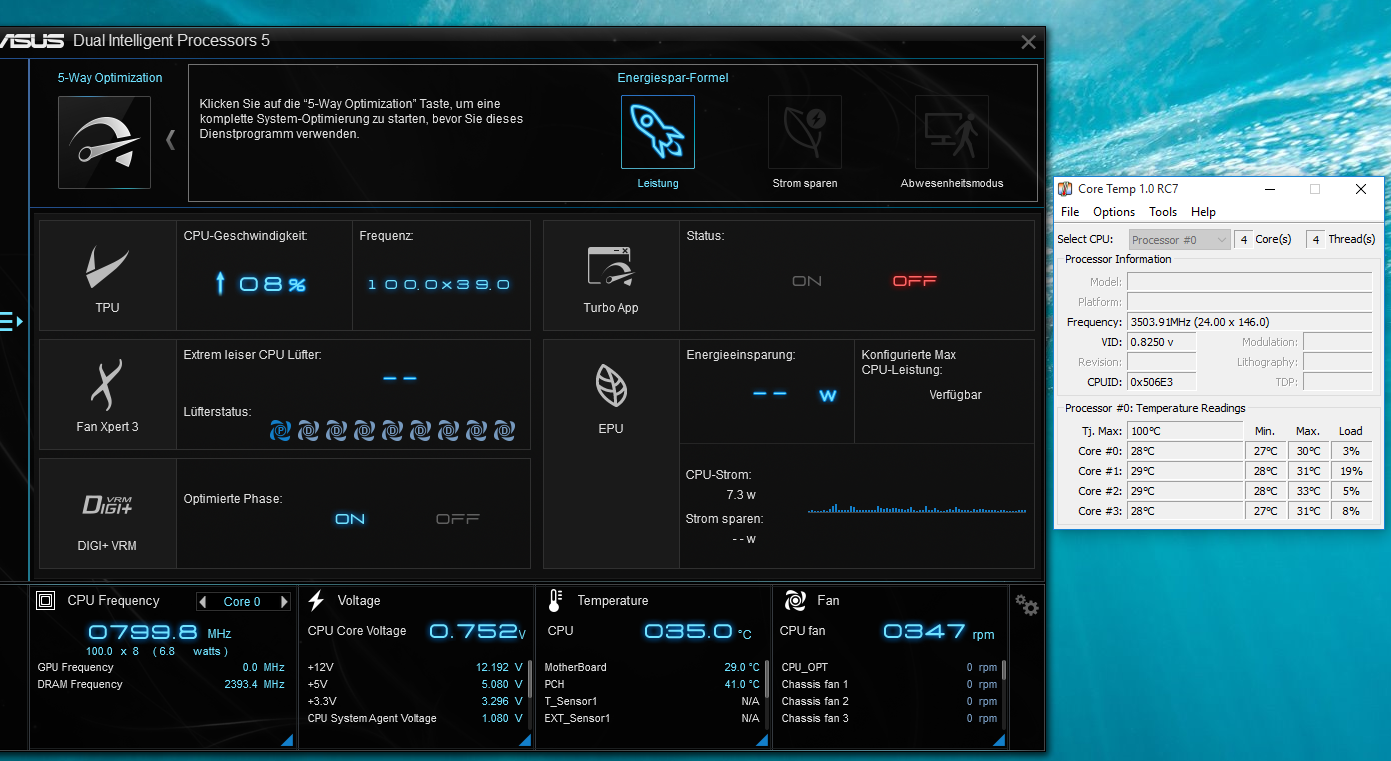Screen dimensions: 1391x761
Task: Switch to the previous core with the left arrow
Action: pyautogui.click(x=203, y=602)
